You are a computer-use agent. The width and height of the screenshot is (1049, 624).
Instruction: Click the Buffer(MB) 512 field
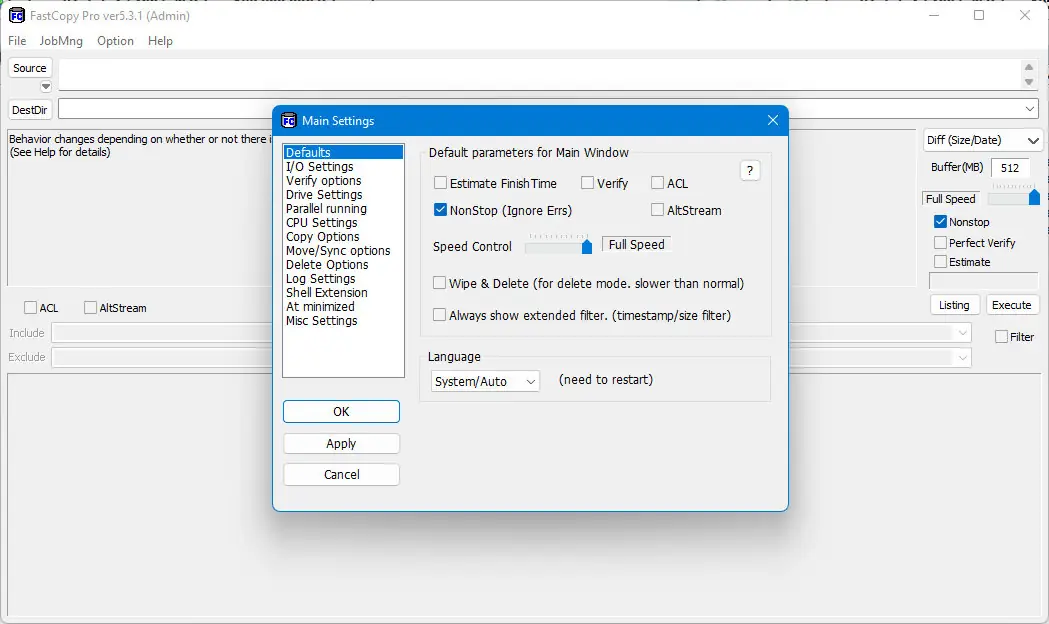pos(1010,168)
